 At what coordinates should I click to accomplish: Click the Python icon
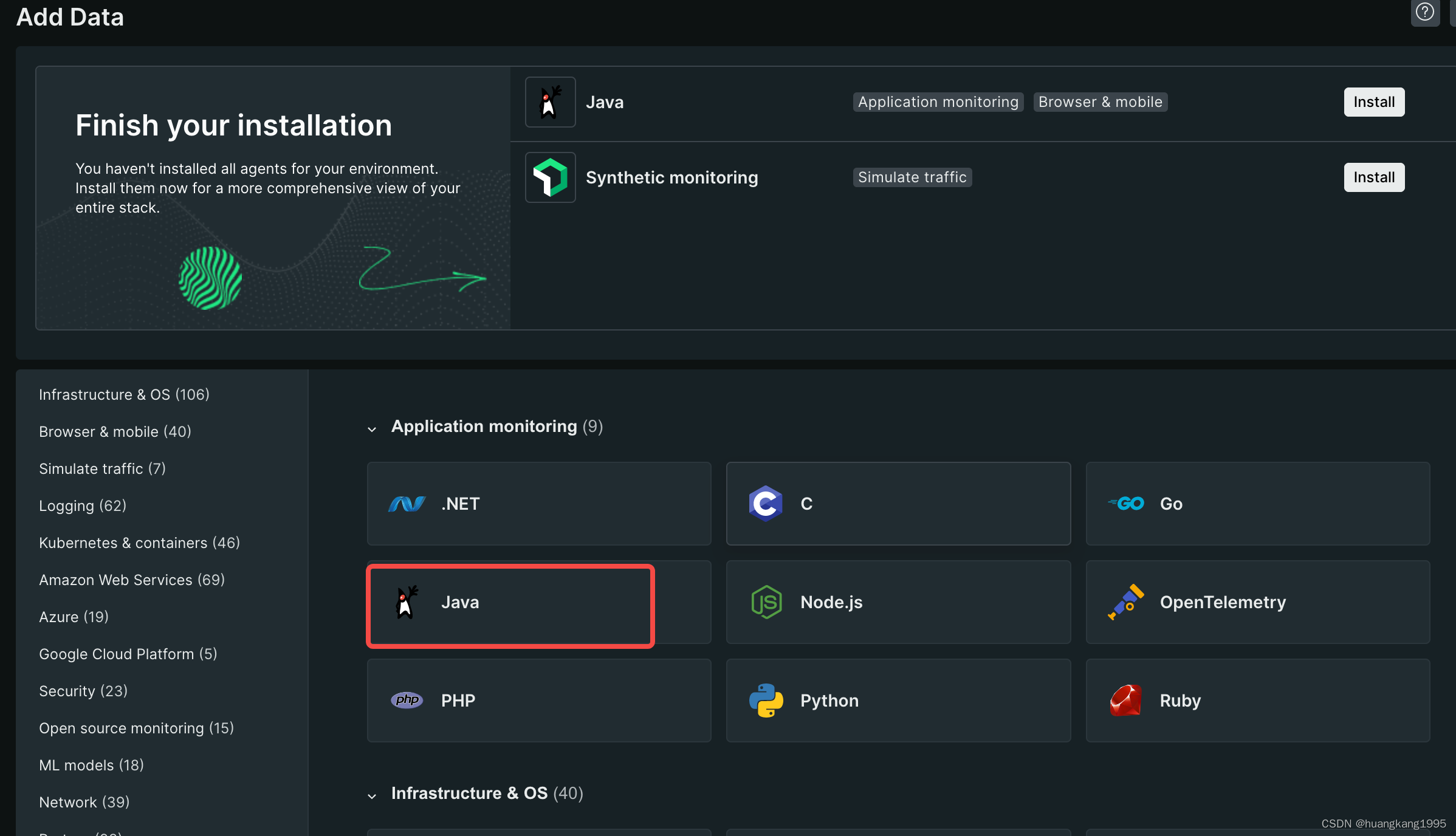[766, 700]
